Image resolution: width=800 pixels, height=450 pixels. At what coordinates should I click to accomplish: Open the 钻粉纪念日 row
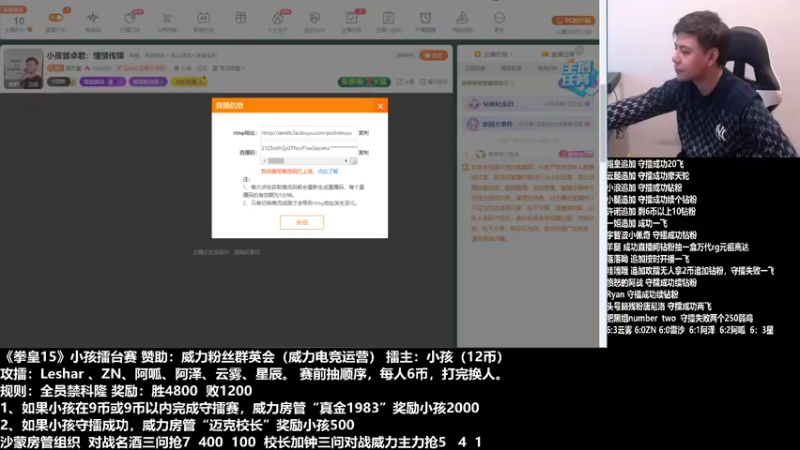tap(529, 104)
